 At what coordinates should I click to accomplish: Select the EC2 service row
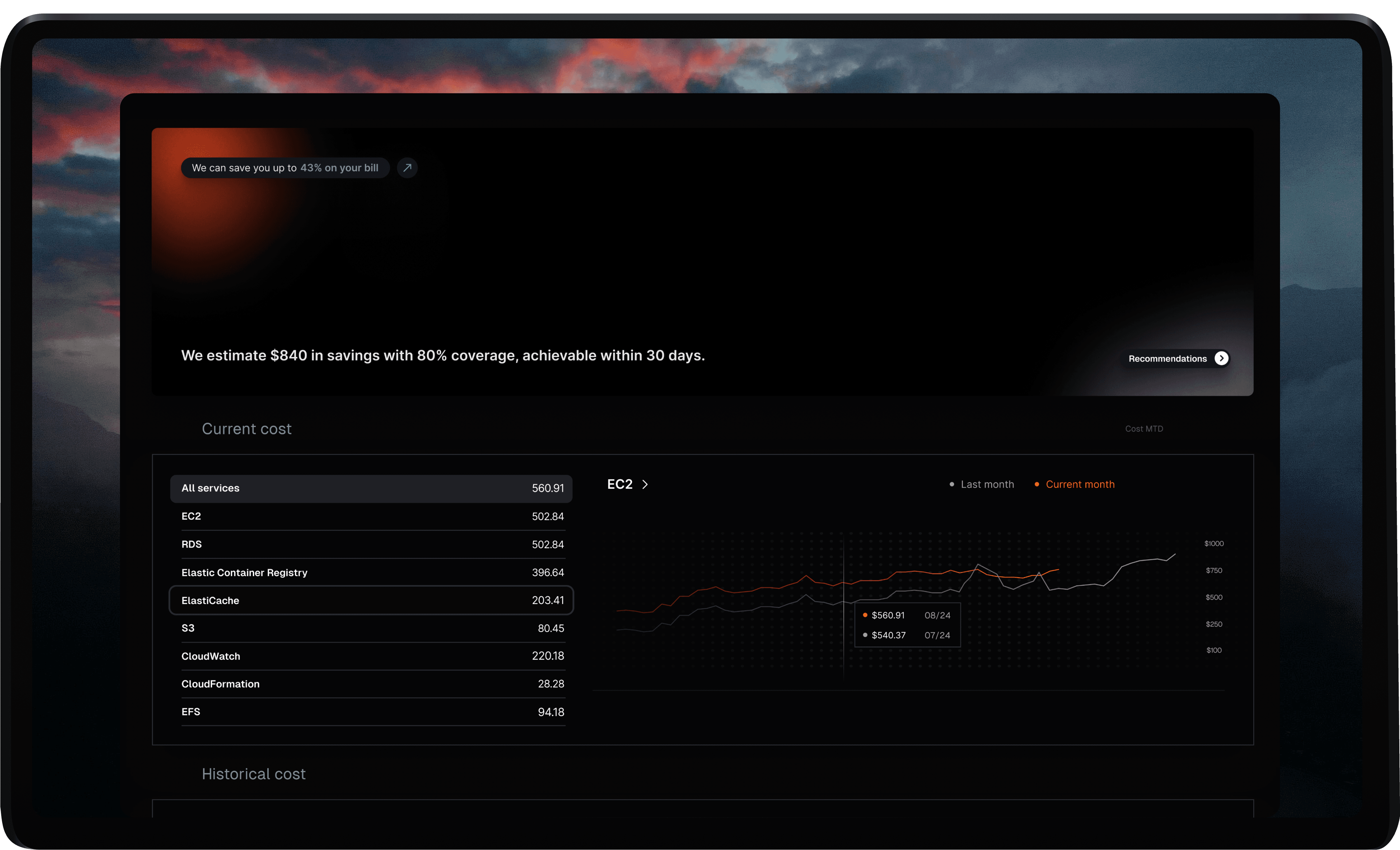point(371,516)
